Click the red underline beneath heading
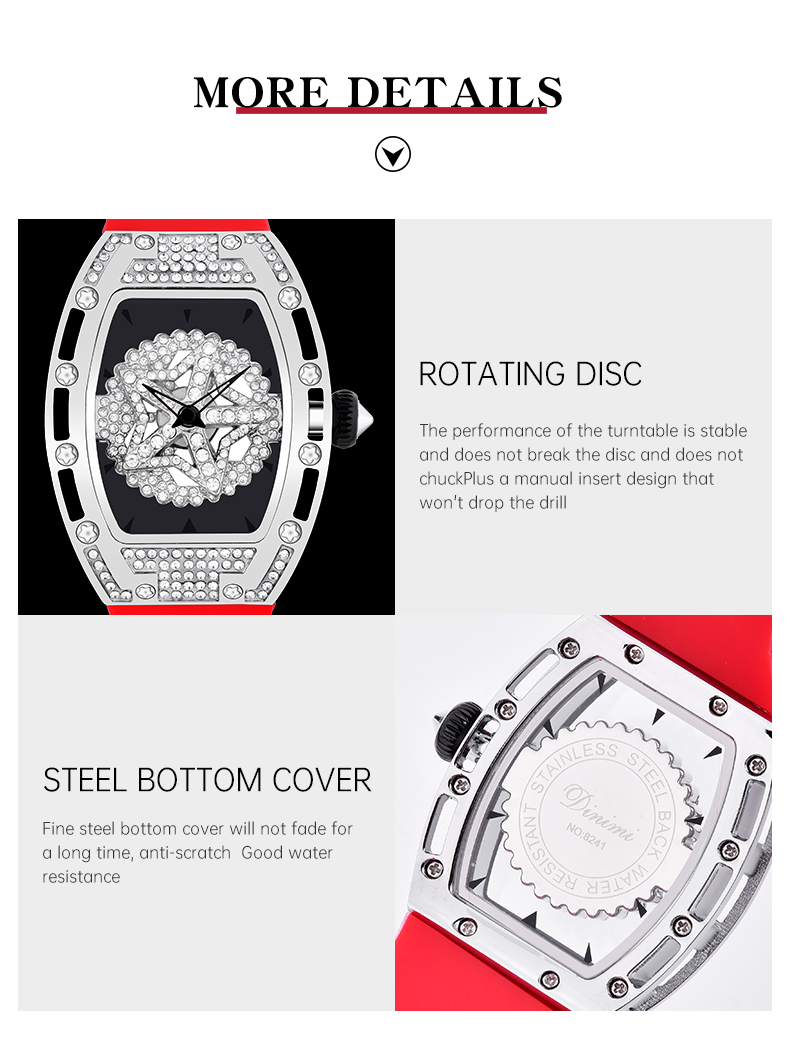Image resolution: width=790 pixels, height=1050 pixels. [x=391, y=110]
